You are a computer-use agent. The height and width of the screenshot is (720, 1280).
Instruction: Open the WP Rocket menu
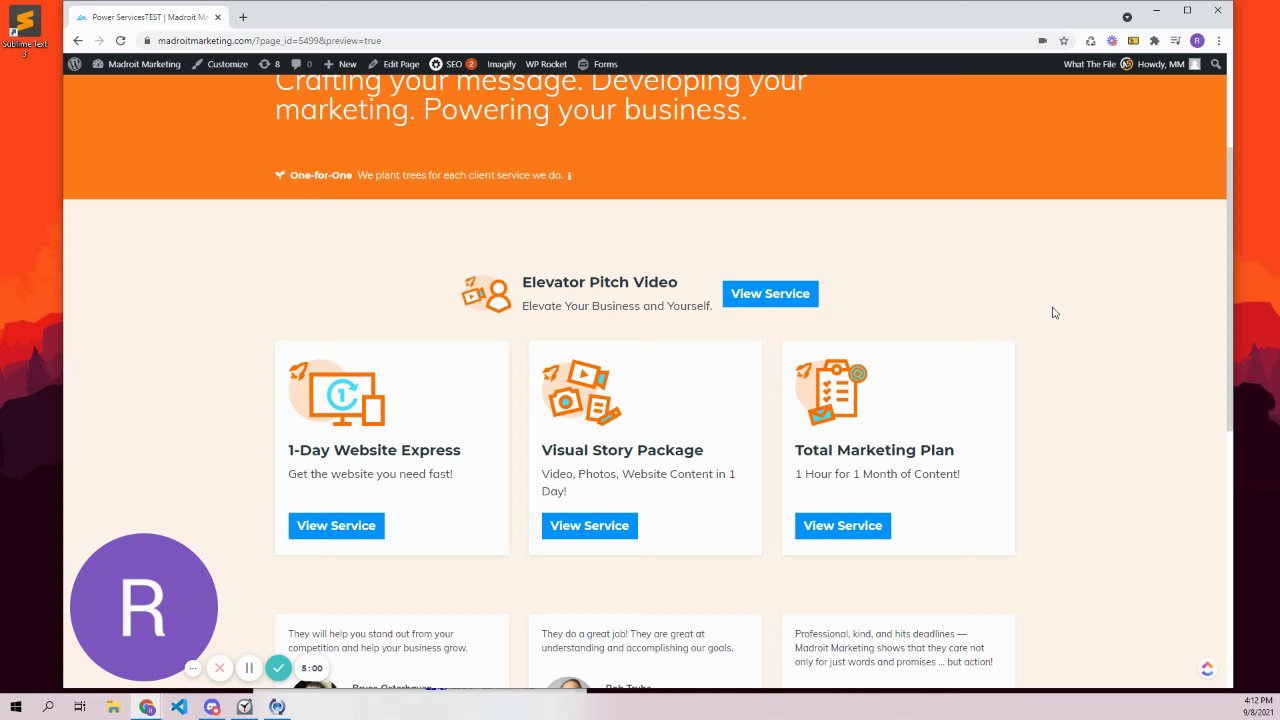point(546,64)
